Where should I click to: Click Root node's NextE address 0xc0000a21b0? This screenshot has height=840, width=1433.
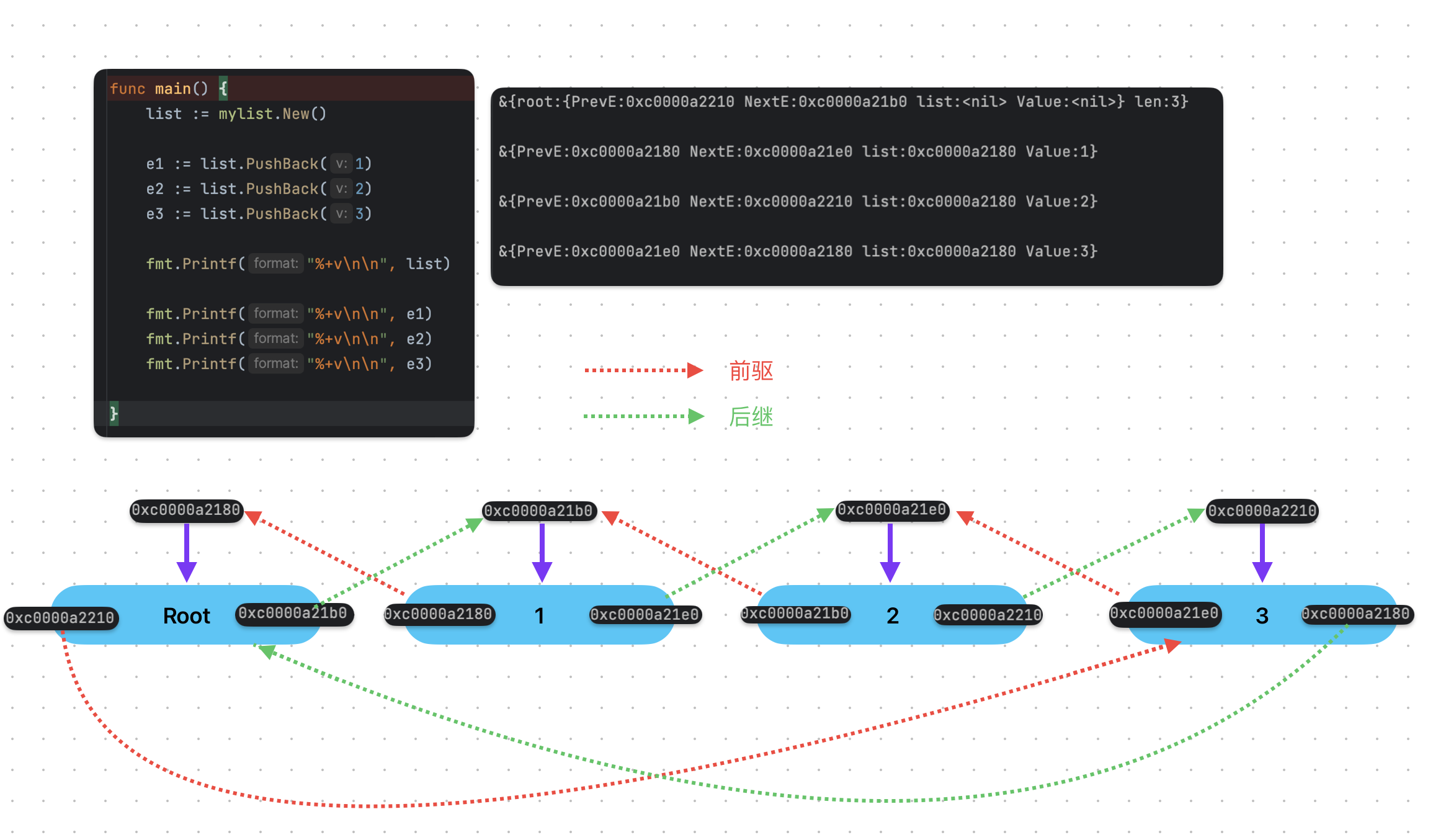click(294, 614)
